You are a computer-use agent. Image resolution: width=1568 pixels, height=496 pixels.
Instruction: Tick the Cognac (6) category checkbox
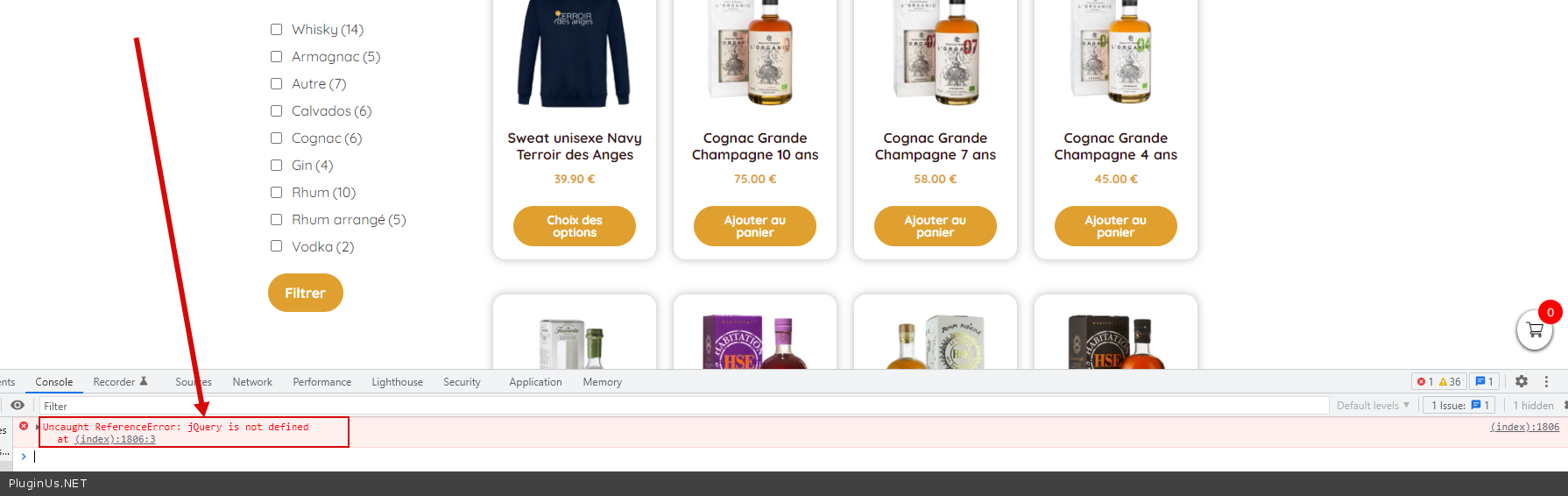[276, 138]
